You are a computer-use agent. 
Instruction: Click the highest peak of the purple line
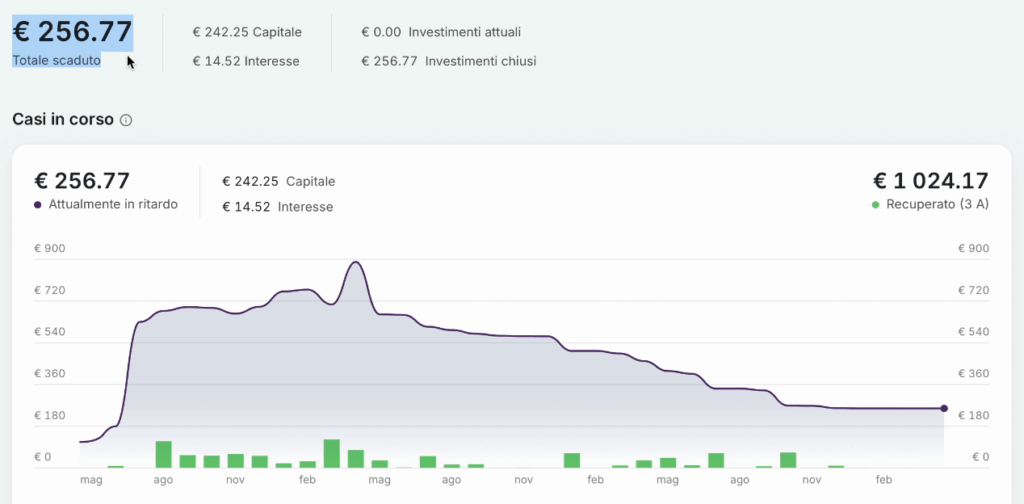pyautogui.click(x=355, y=263)
